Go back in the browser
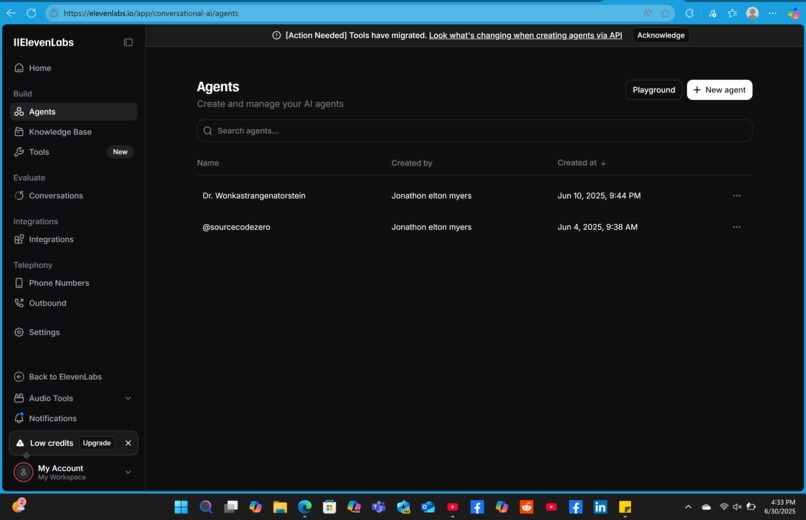This screenshot has width=806, height=520. pyautogui.click(x=11, y=13)
